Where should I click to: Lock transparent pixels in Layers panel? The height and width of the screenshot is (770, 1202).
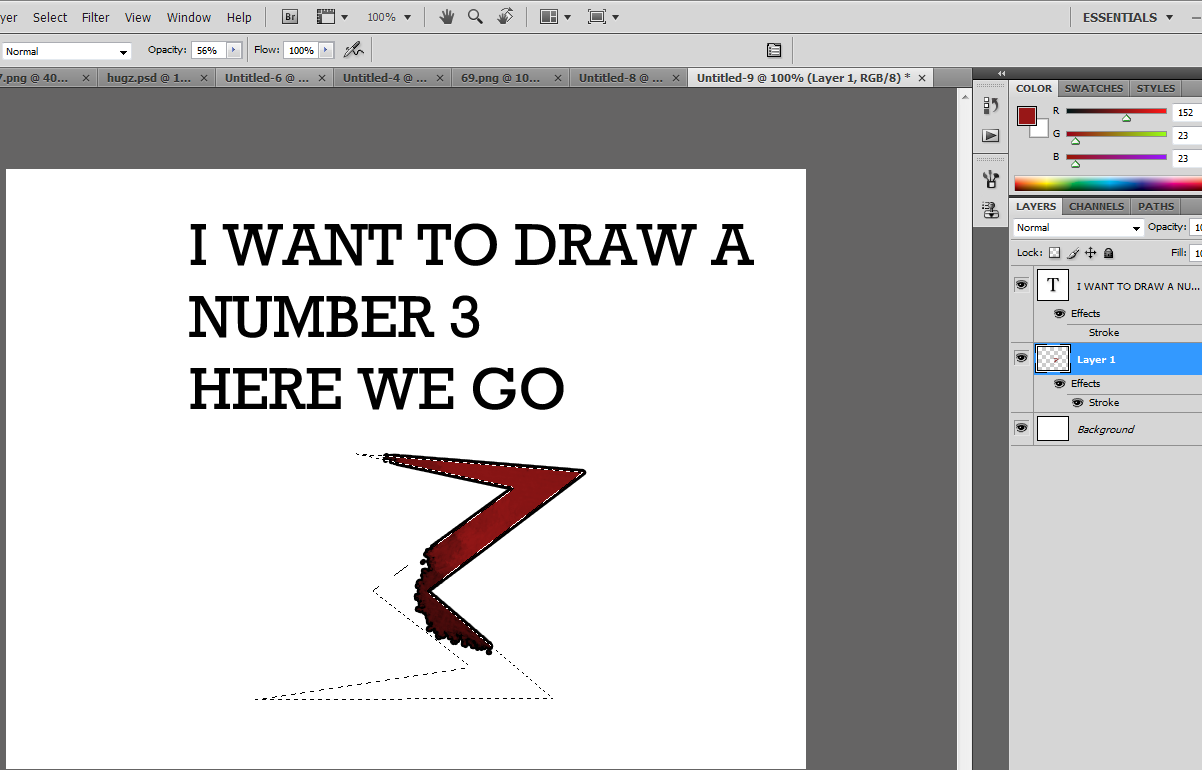[1054, 253]
